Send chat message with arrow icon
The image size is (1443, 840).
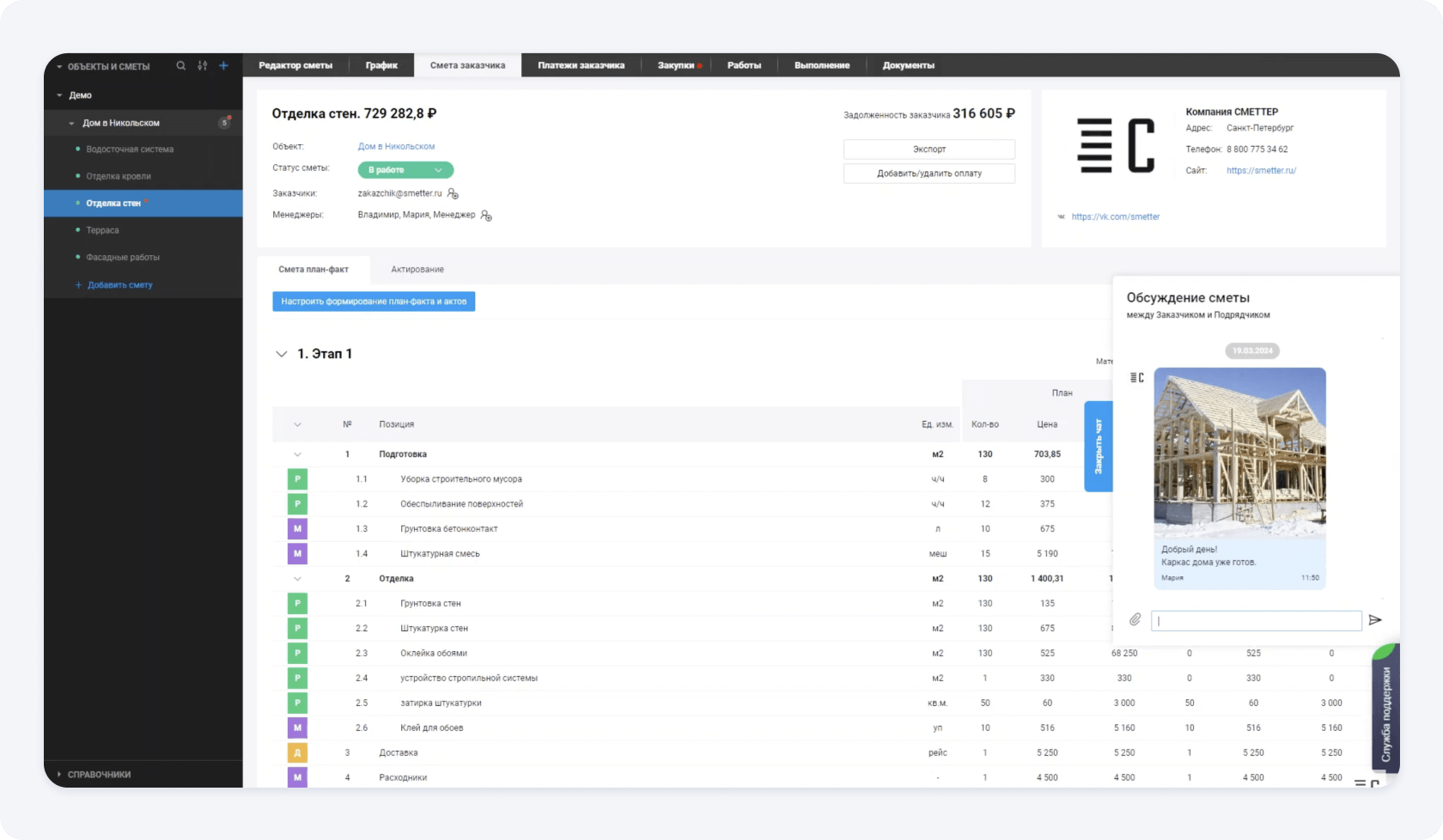click(1375, 620)
